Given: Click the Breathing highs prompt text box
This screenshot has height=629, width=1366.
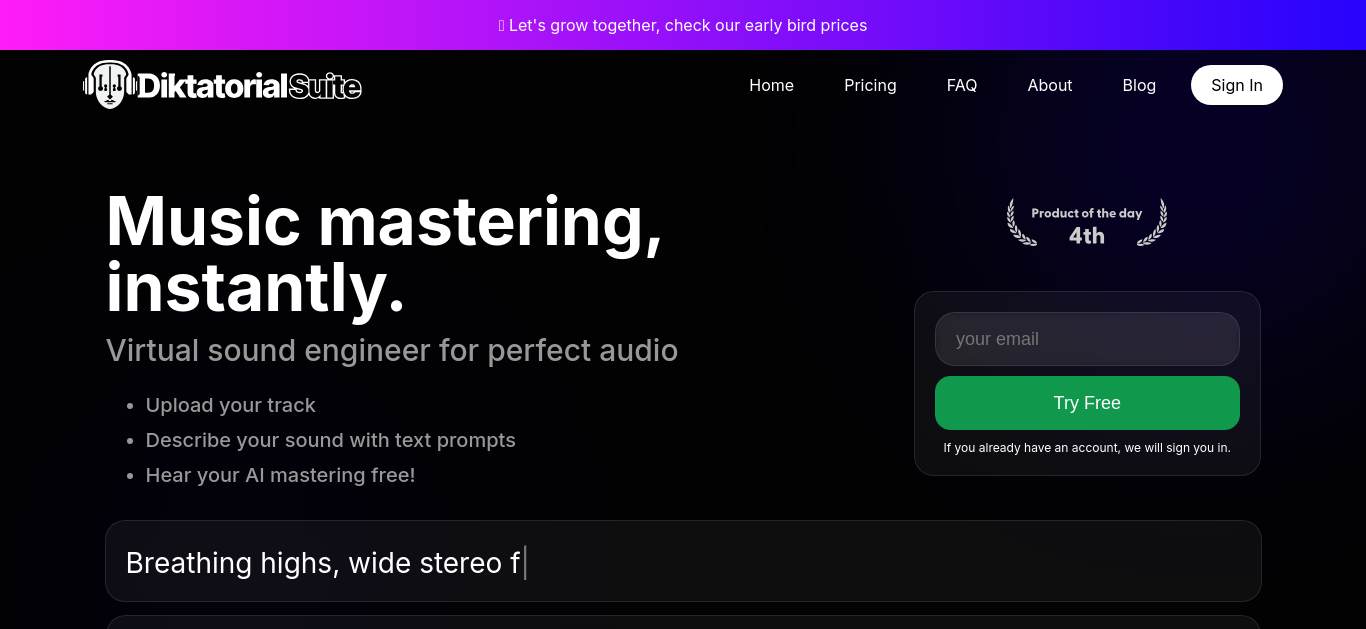Looking at the screenshot, I should 683,561.
